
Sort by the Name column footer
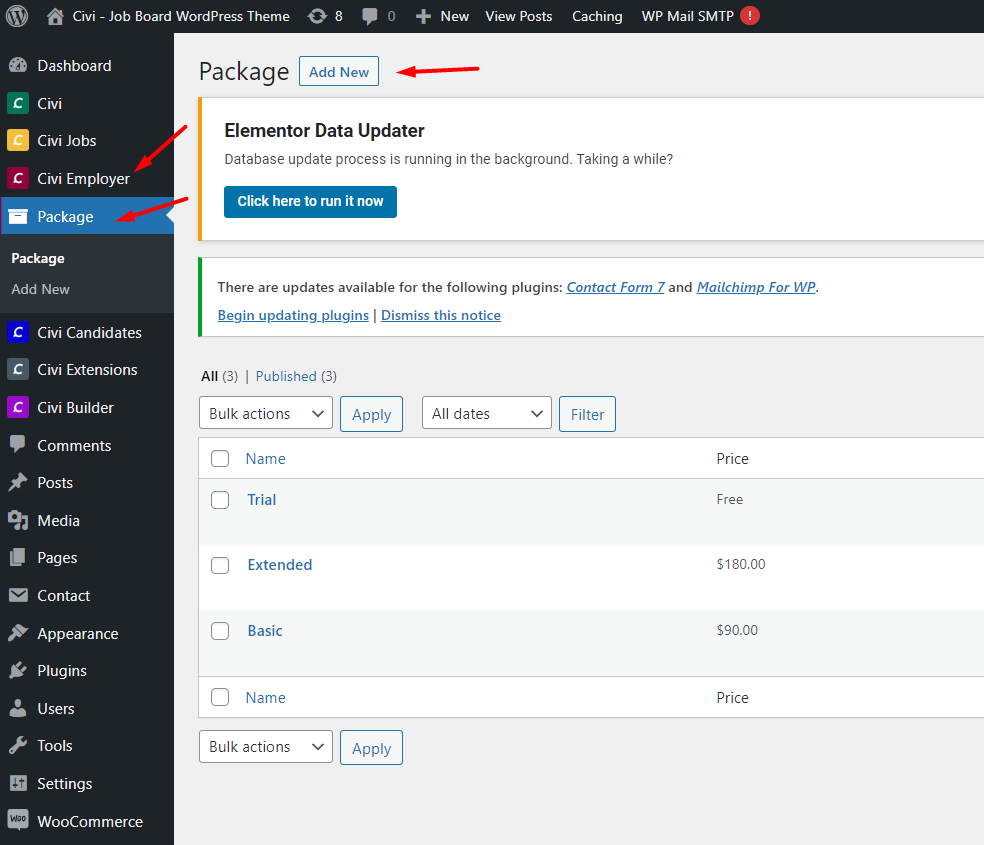(265, 698)
